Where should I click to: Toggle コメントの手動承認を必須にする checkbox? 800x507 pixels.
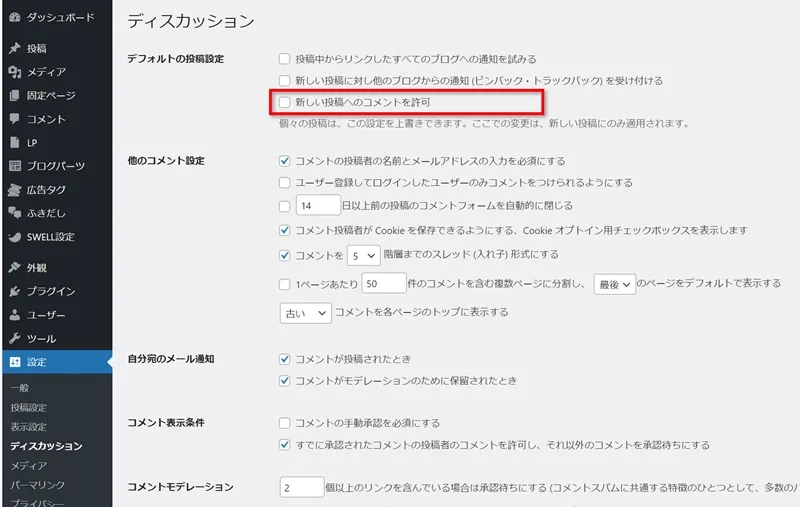(x=286, y=423)
